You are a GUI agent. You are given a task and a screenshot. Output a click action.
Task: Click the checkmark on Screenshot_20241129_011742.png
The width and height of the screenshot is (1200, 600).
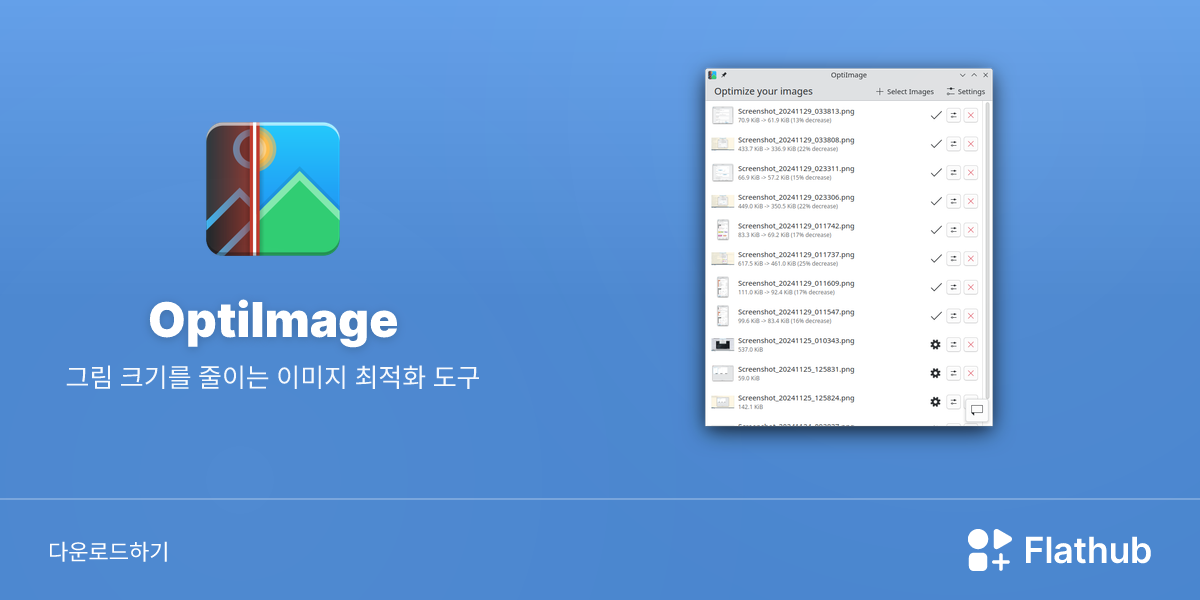pyautogui.click(x=936, y=230)
